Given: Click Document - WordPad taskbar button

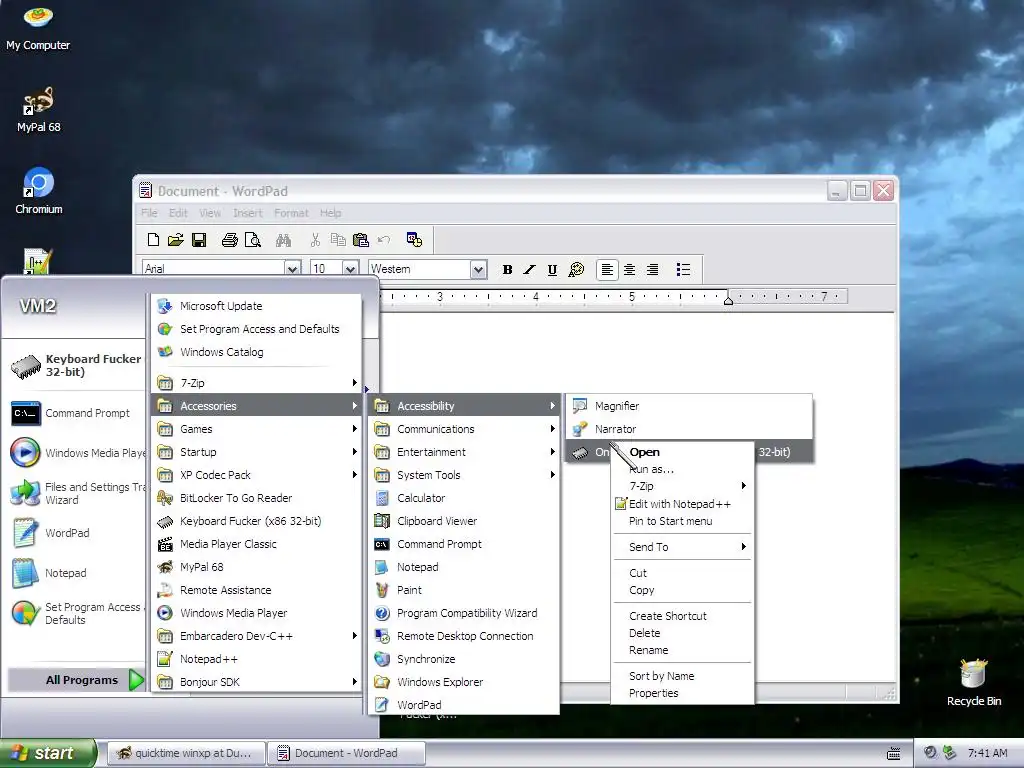Looking at the screenshot, I should pos(347,753).
